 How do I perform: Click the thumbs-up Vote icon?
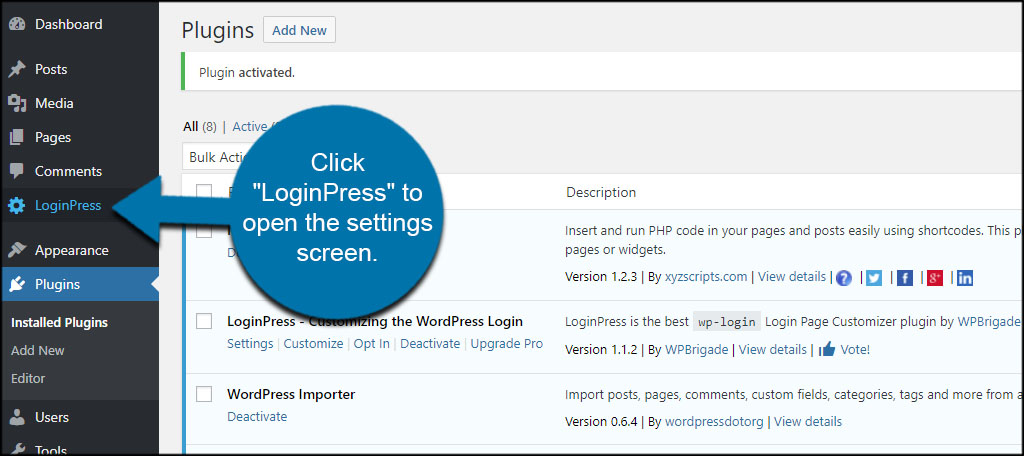(827, 349)
